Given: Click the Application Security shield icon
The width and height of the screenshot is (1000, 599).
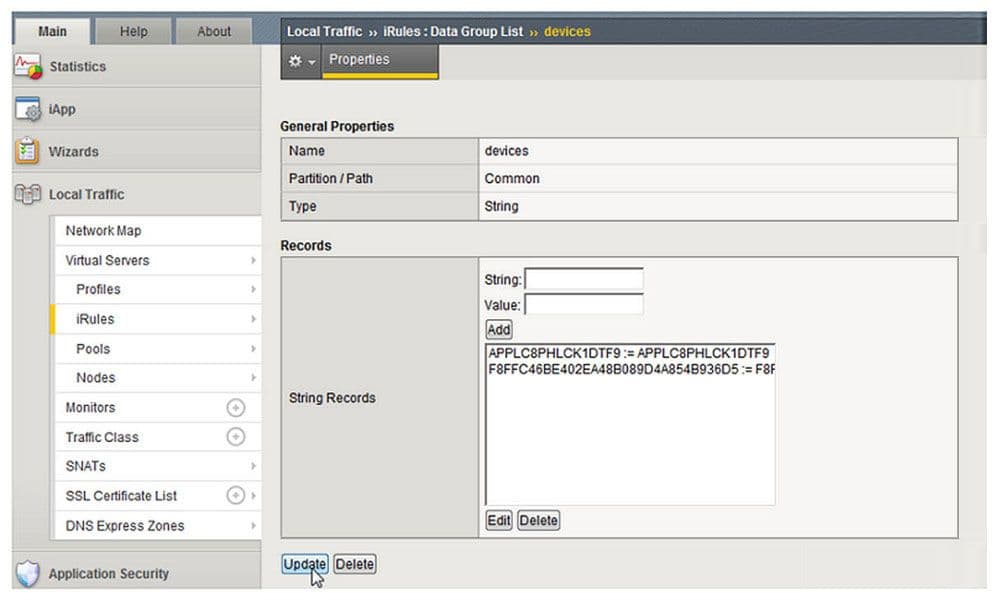Looking at the screenshot, I should (x=27, y=574).
